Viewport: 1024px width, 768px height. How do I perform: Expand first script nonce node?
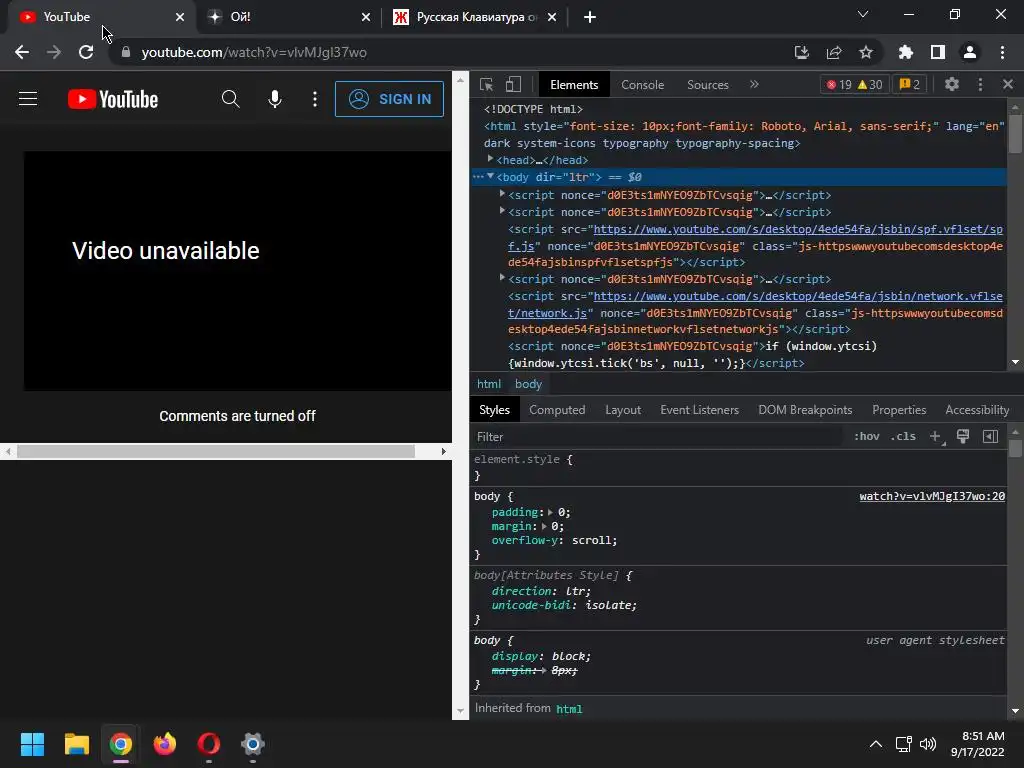(502, 194)
